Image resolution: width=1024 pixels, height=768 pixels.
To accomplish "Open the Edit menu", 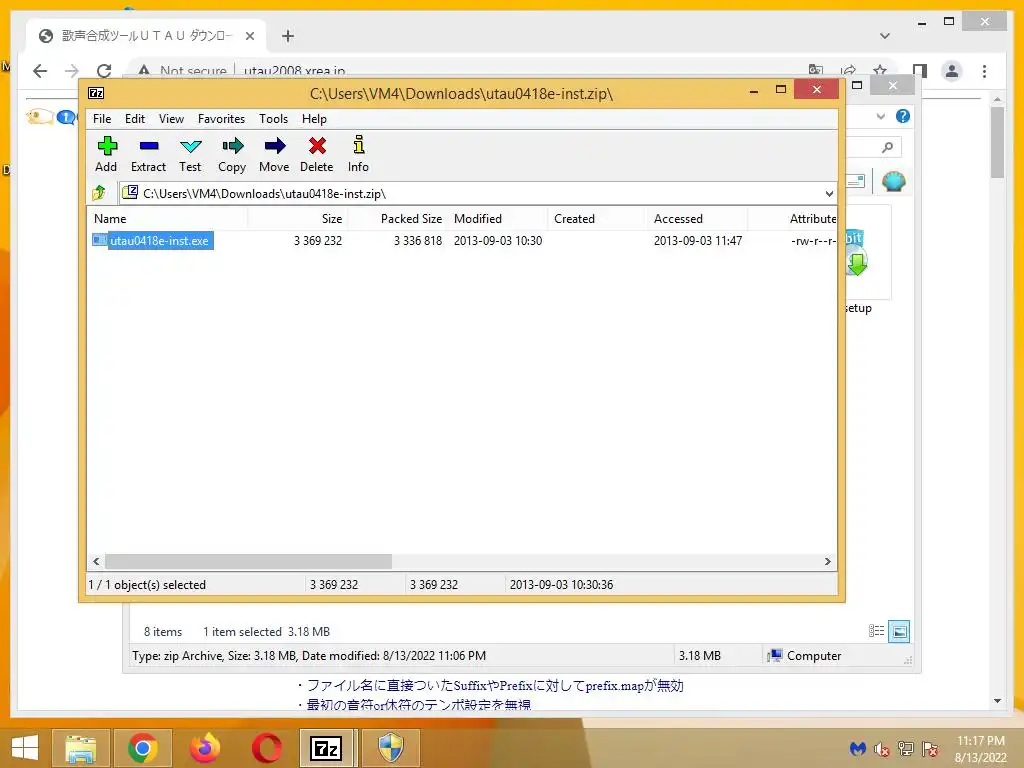I will coord(135,119).
